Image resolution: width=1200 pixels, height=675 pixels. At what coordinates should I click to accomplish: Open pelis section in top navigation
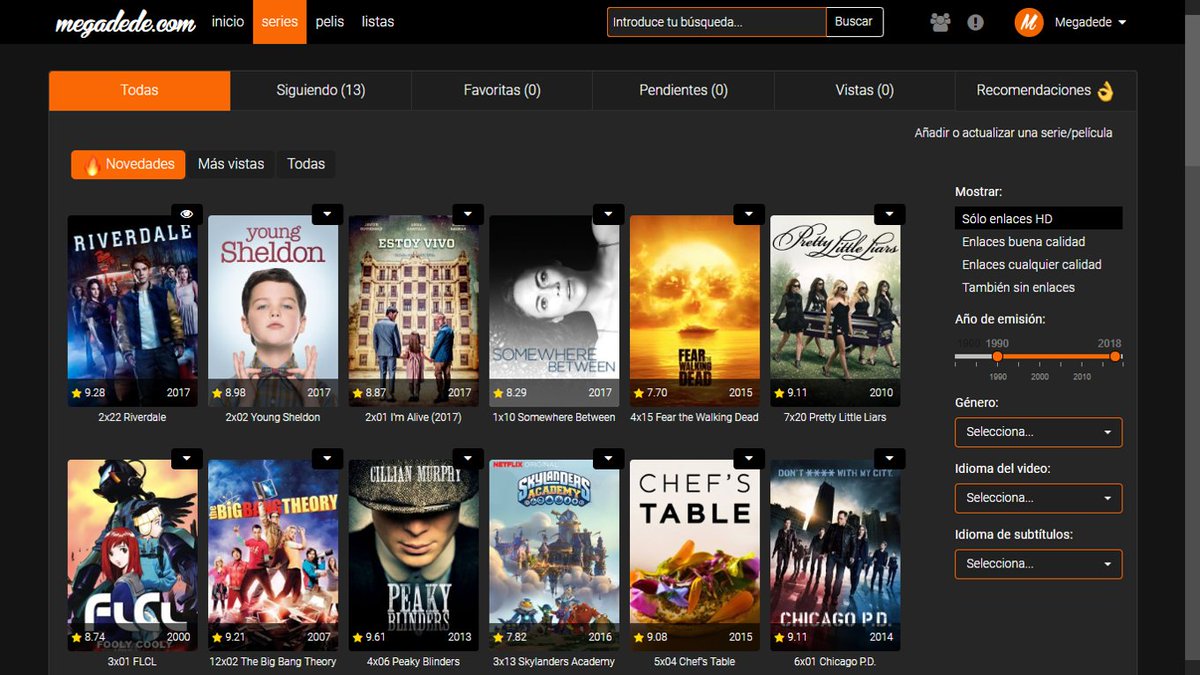coord(330,21)
